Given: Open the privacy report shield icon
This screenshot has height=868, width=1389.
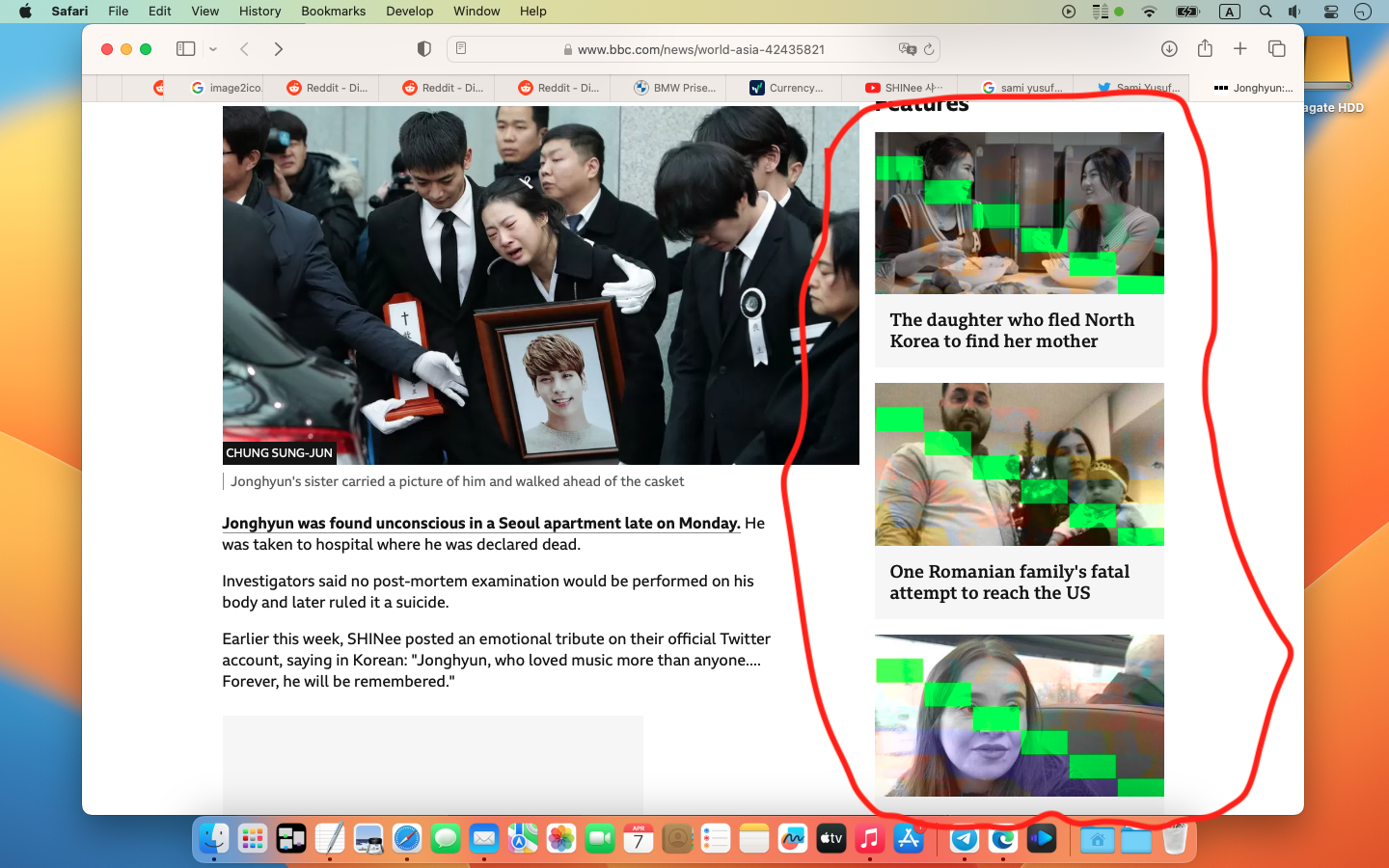Looking at the screenshot, I should tap(423, 49).
